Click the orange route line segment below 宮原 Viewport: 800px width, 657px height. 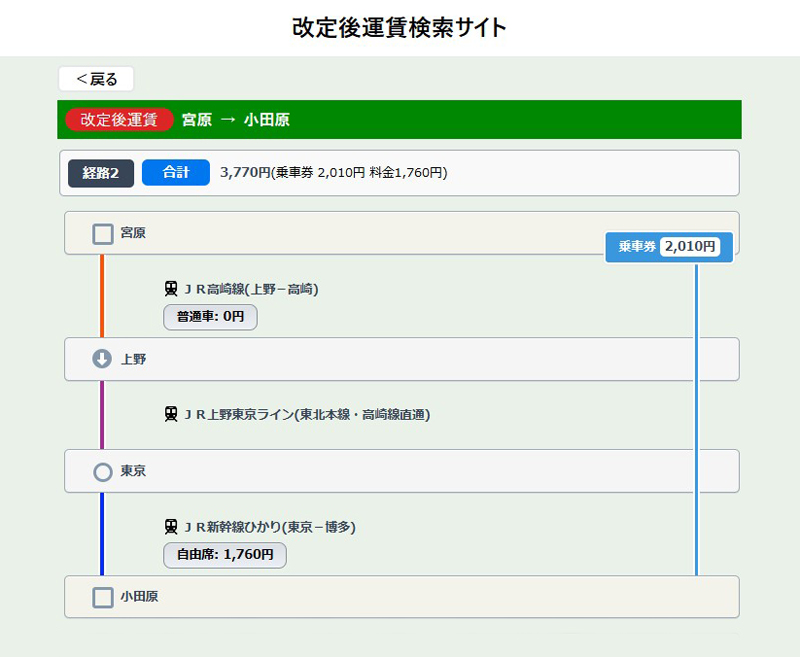click(102, 296)
